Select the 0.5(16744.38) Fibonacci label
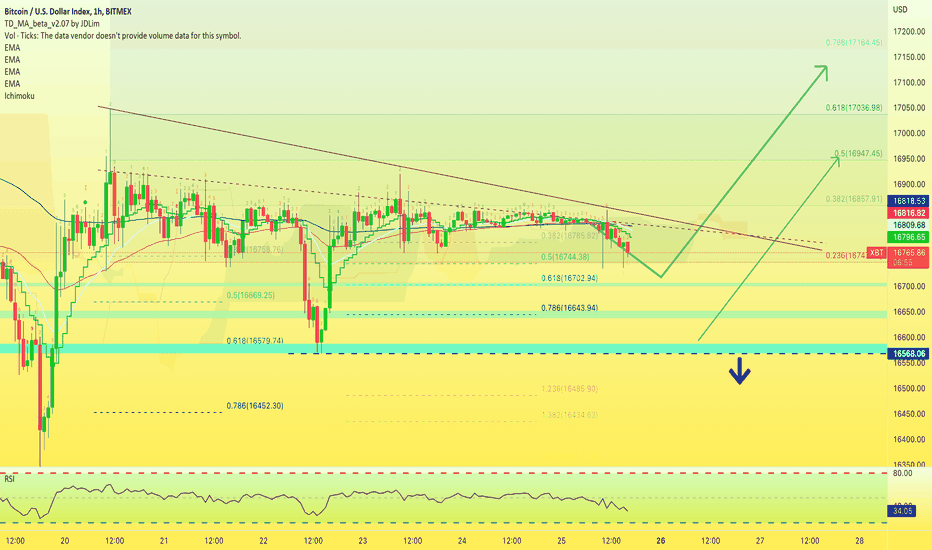This screenshot has width=932, height=550. pos(565,257)
